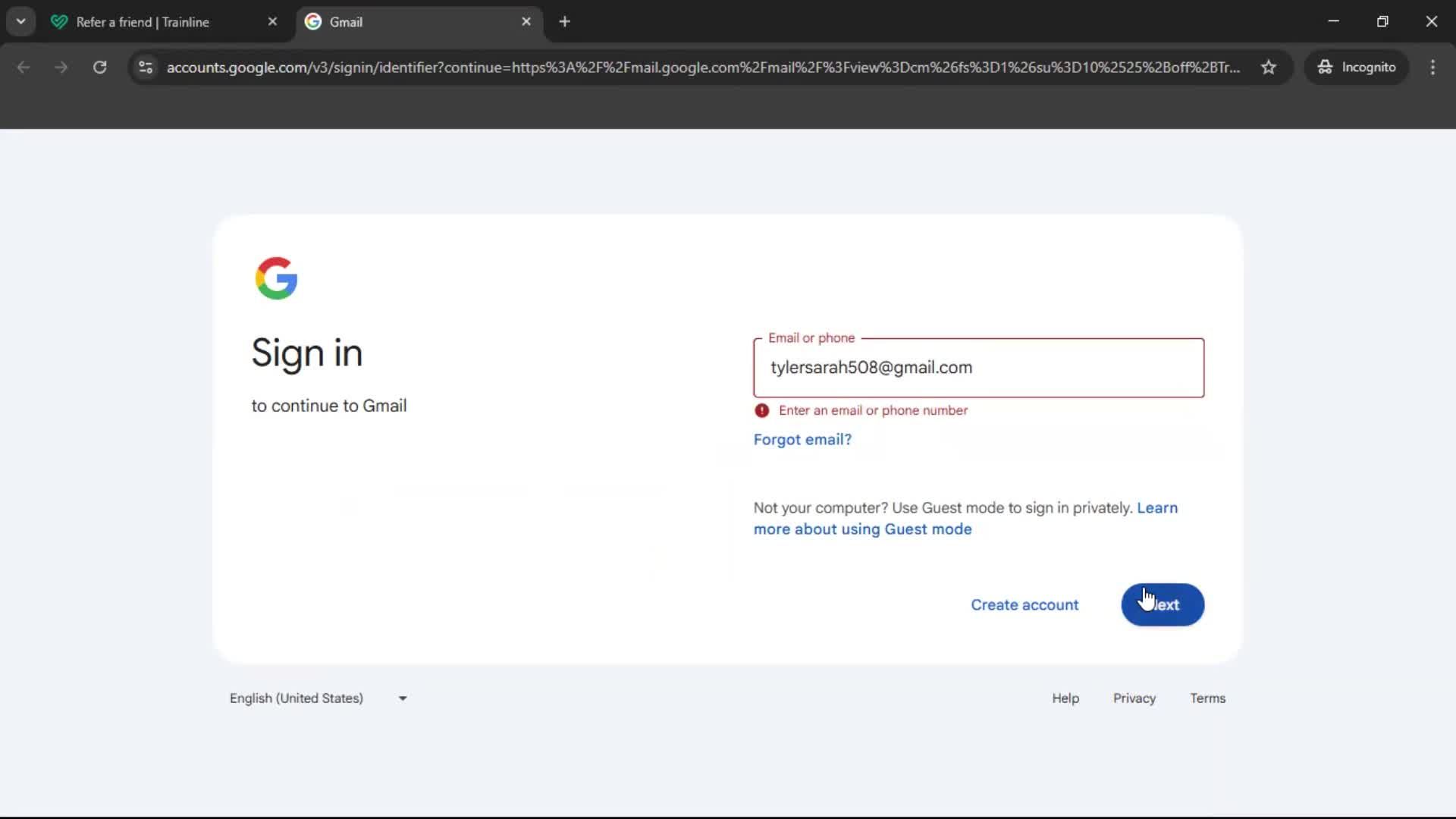
Task: Click the Incognito mode indicator
Action: pos(1357,67)
